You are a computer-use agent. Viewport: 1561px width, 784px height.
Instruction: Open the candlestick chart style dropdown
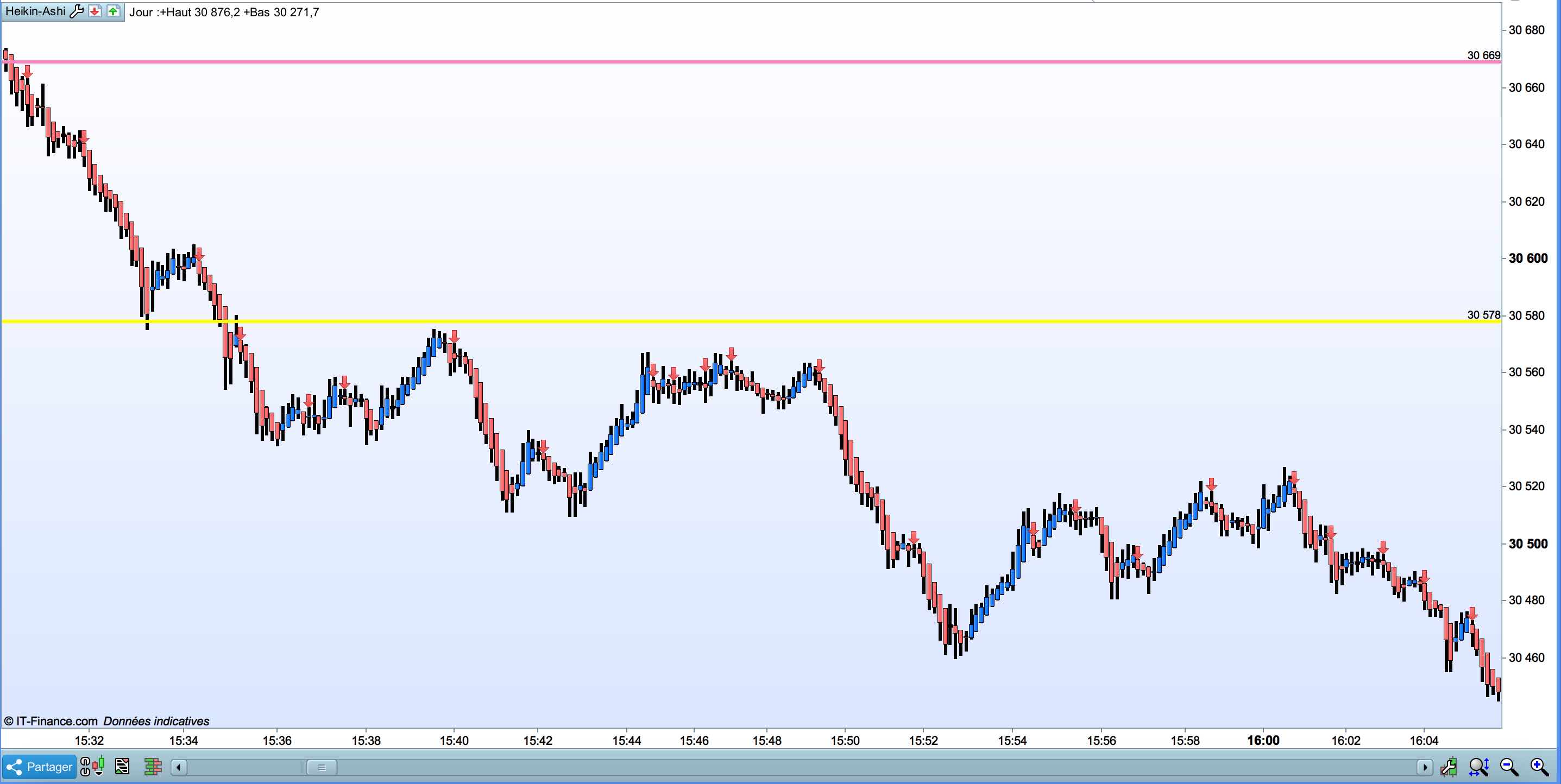pyautogui.click(x=98, y=767)
